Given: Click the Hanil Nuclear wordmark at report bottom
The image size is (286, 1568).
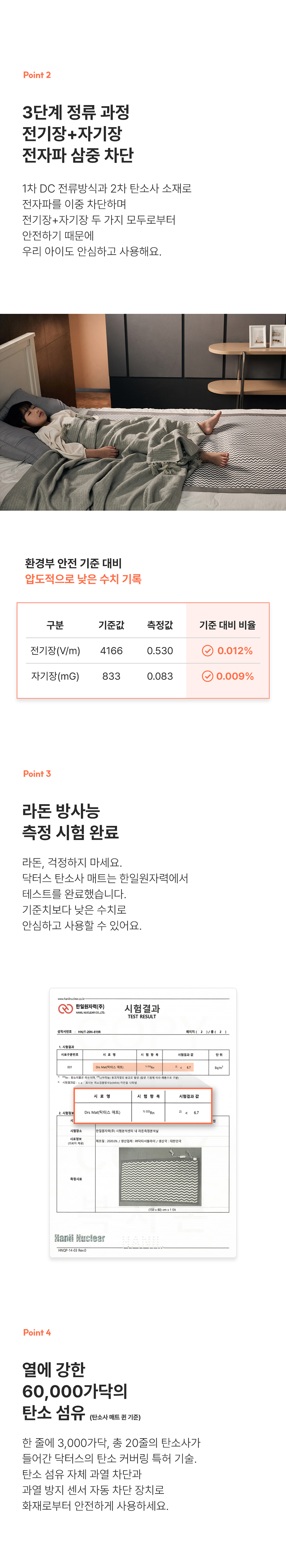Looking at the screenshot, I should point(80,1238).
